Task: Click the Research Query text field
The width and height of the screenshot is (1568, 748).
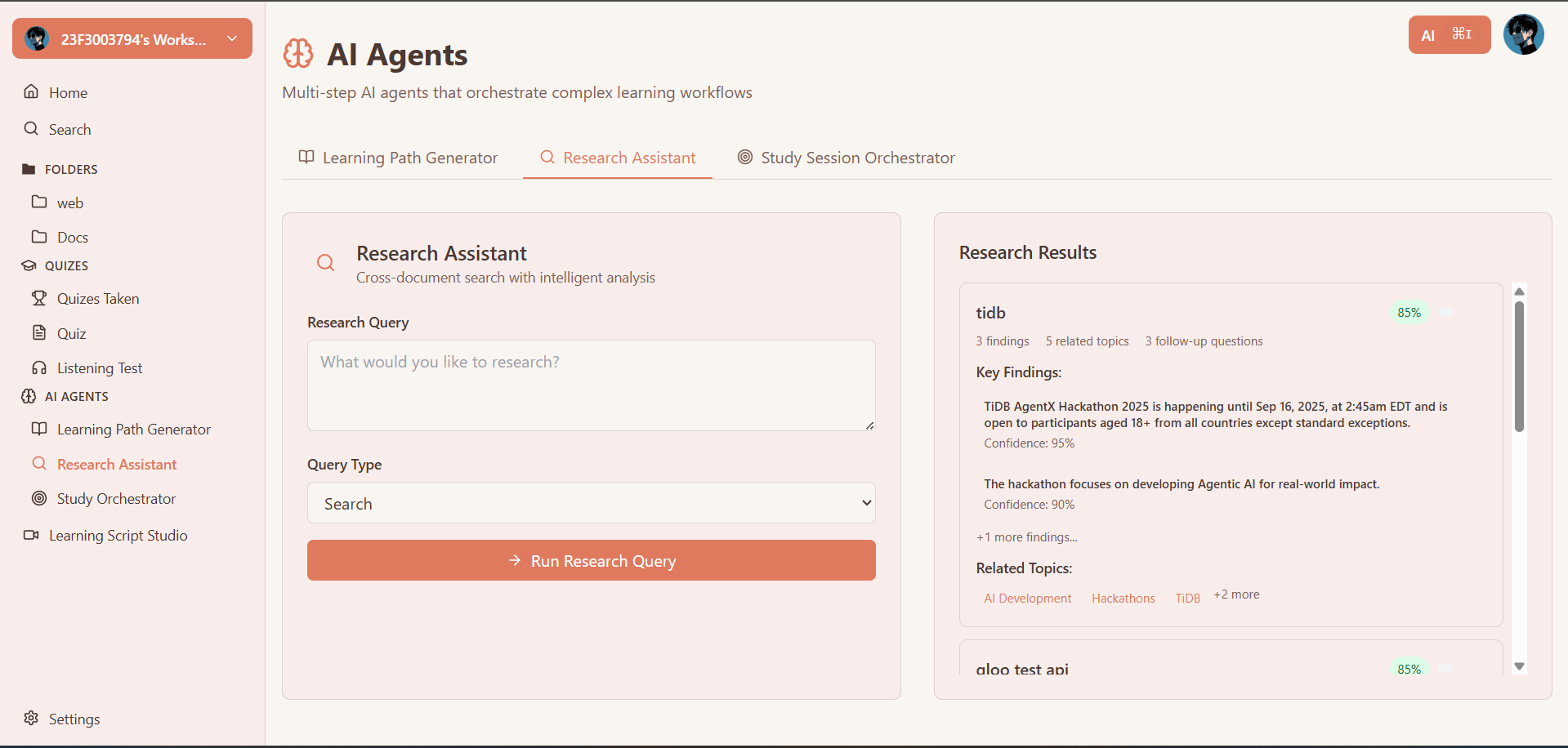Action: coord(591,385)
